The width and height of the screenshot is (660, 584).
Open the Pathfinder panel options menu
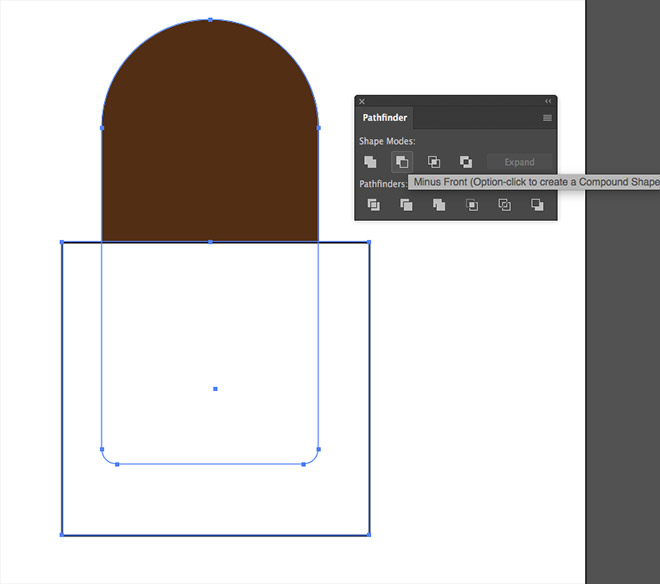tap(547, 118)
